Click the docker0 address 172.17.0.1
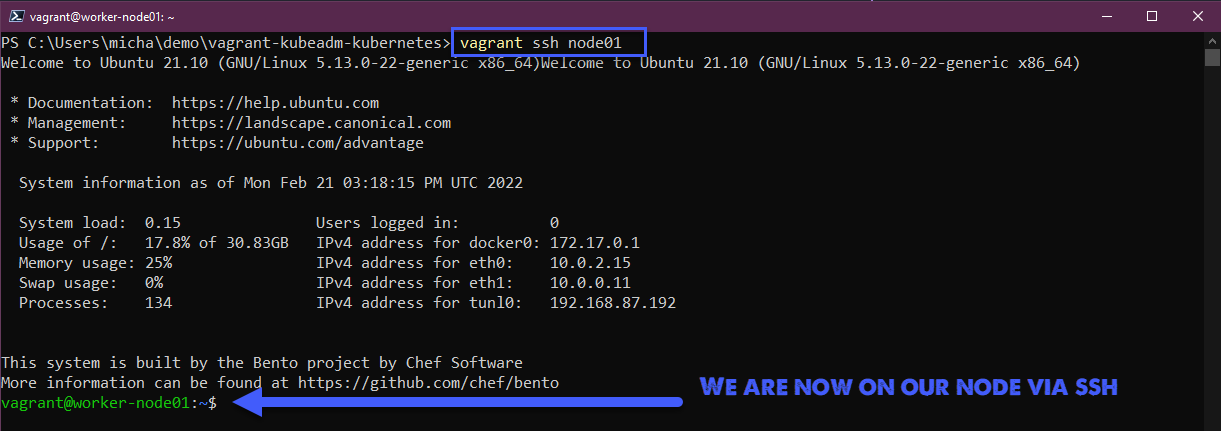Screen dimensions: 1221x431 tap(594, 242)
